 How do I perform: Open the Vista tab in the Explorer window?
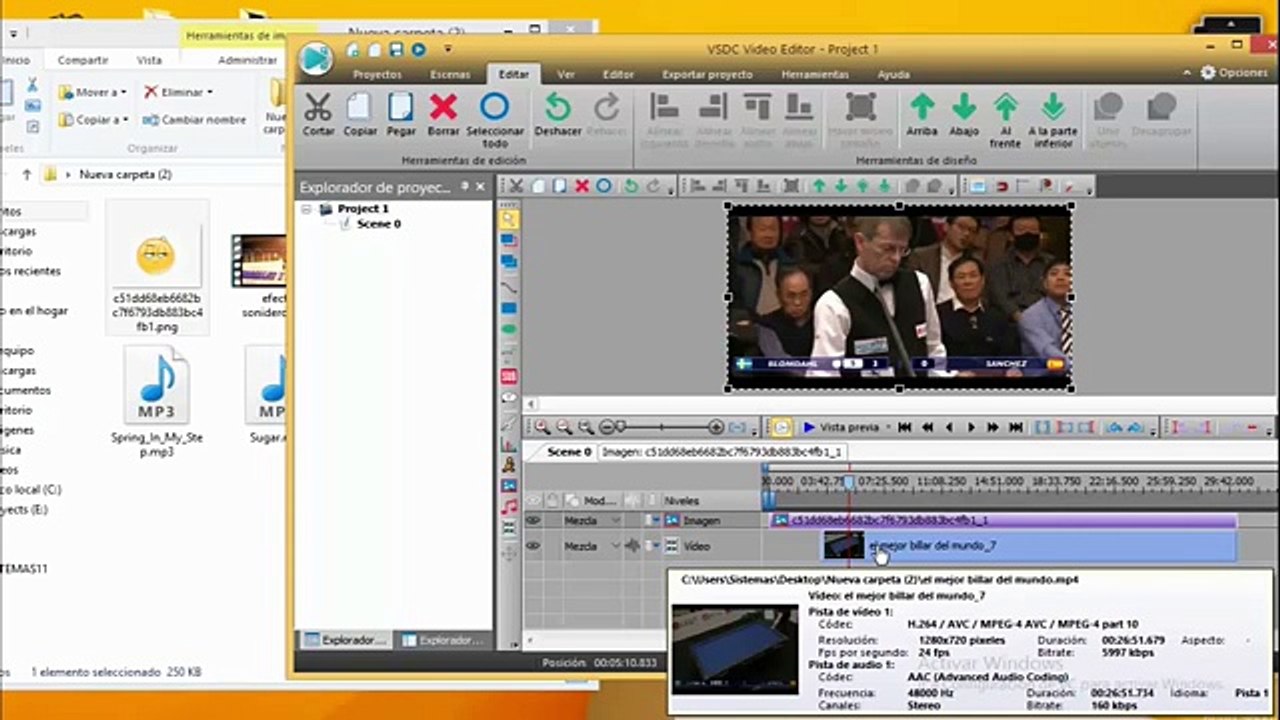[x=149, y=60]
